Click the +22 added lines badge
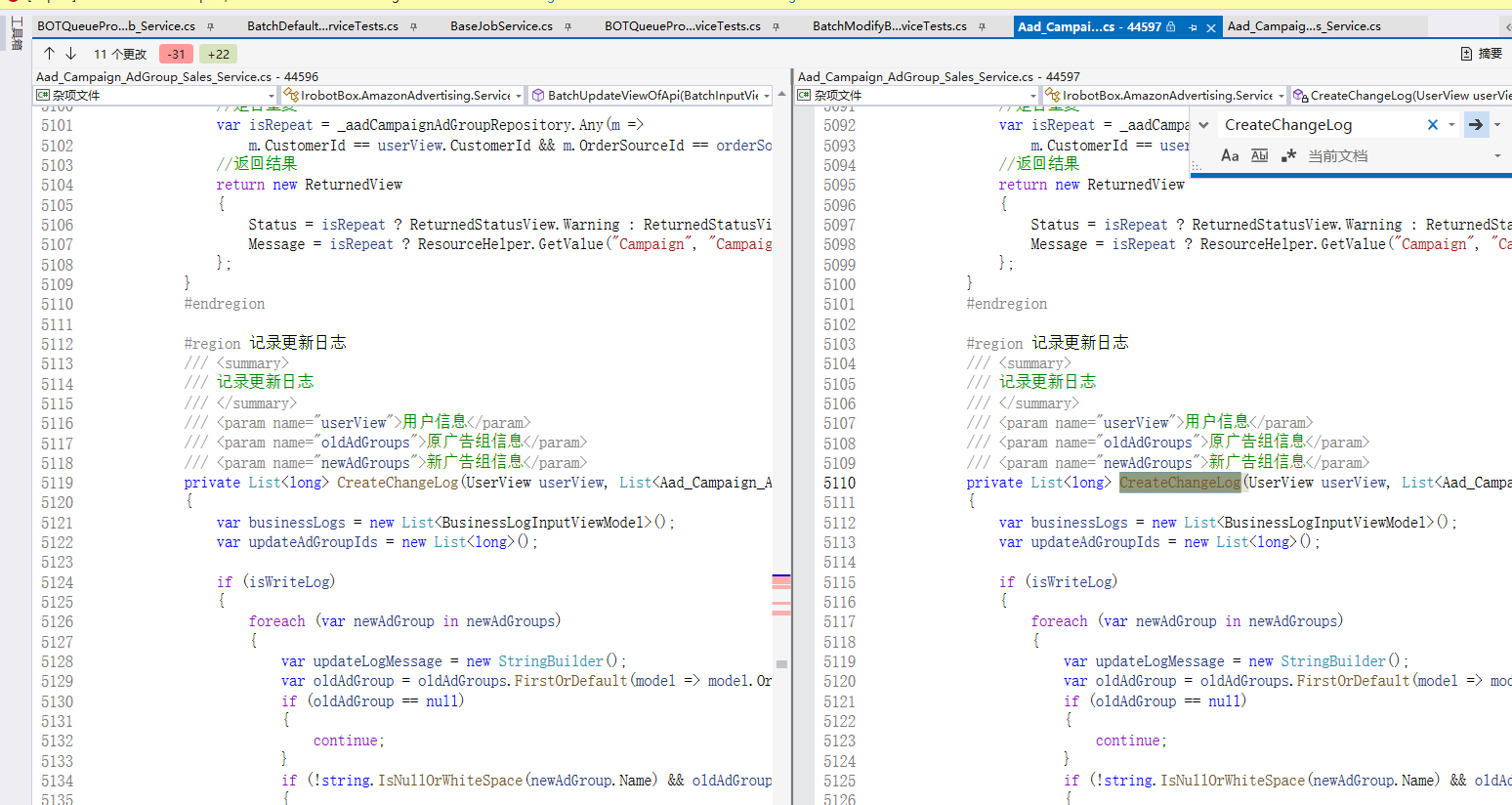Screen dimensions: 1512x805 pos(219,54)
